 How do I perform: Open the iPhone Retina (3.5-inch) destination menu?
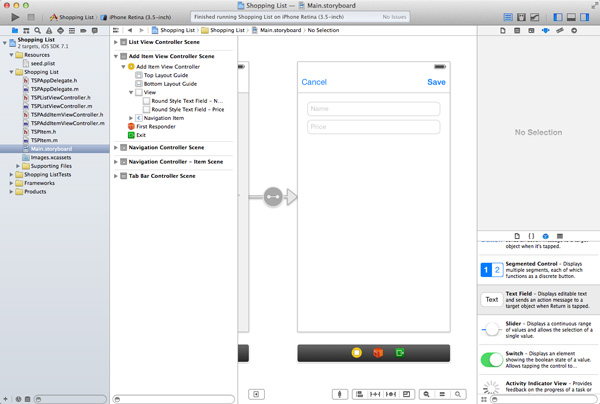[136, 17]
